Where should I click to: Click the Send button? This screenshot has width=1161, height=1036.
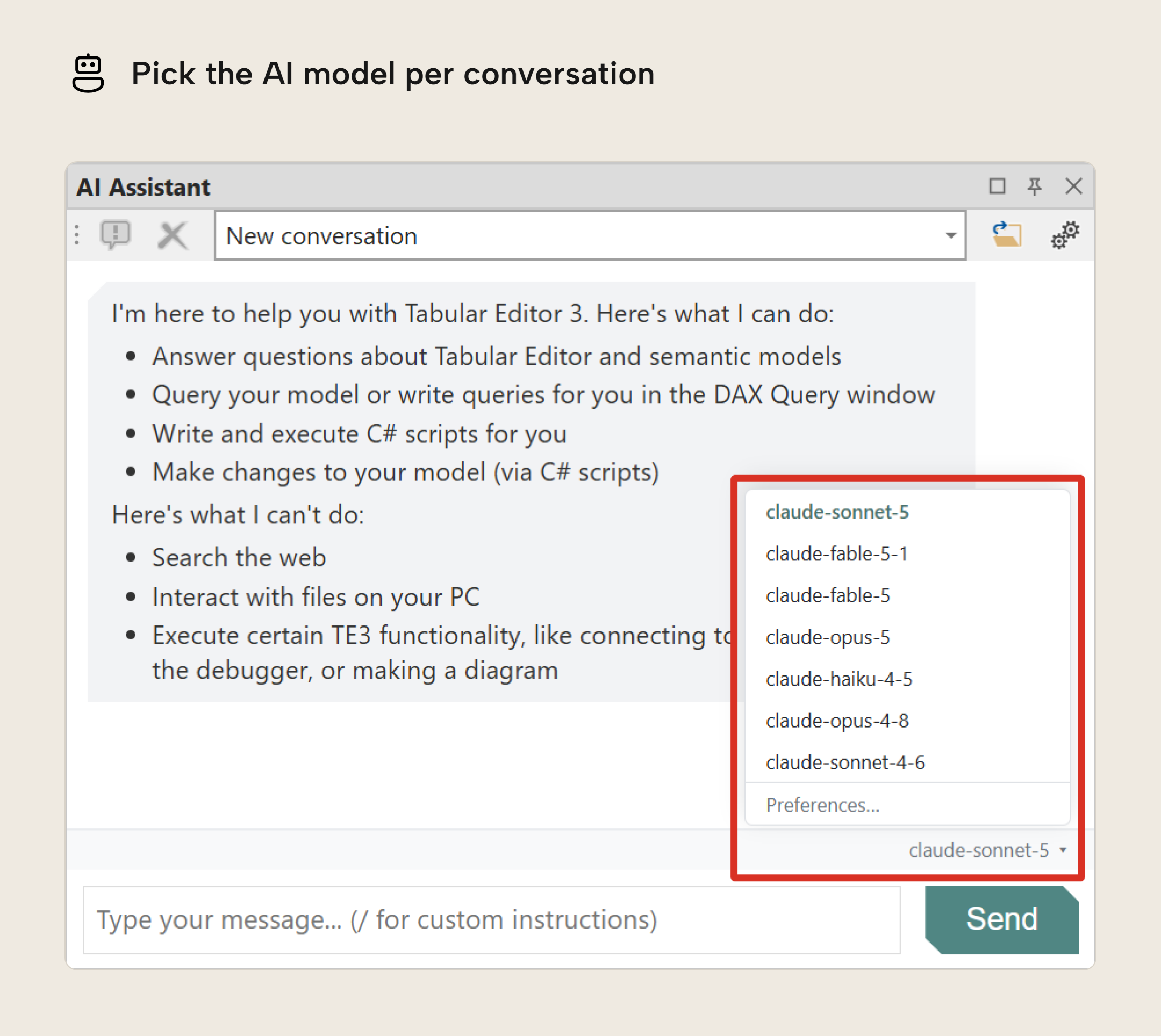coord(1001,919)
